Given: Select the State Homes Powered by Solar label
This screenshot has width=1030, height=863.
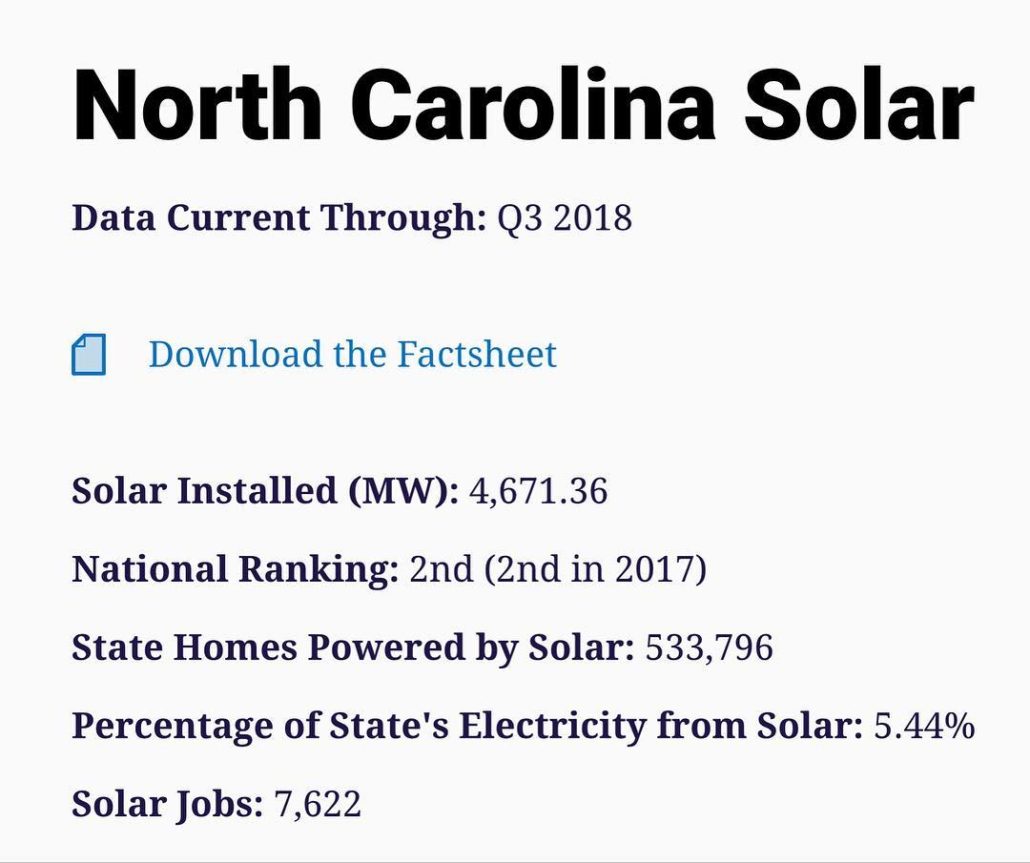Looking at the screenshot, I should [353, 647].
